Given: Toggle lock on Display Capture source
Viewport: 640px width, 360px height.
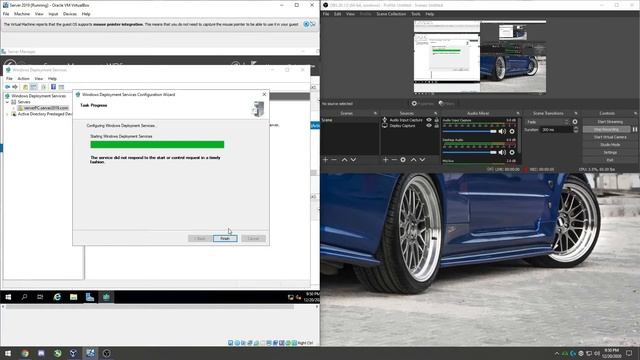Looking at the screenshot, I should tap(436, 126).
